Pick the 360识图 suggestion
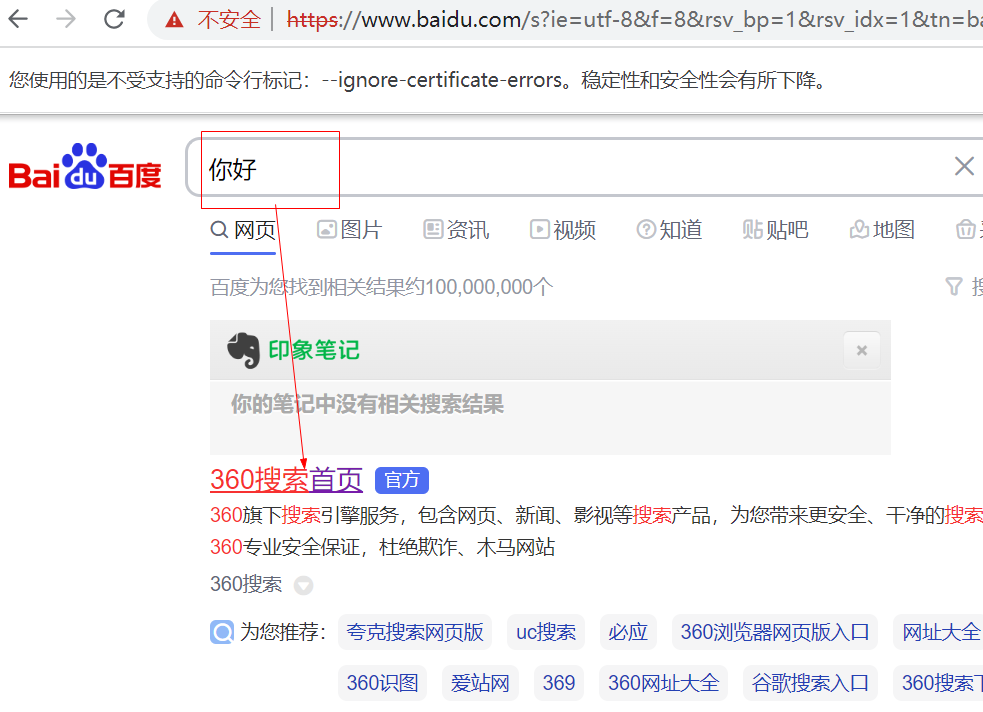 coord(382,683)
